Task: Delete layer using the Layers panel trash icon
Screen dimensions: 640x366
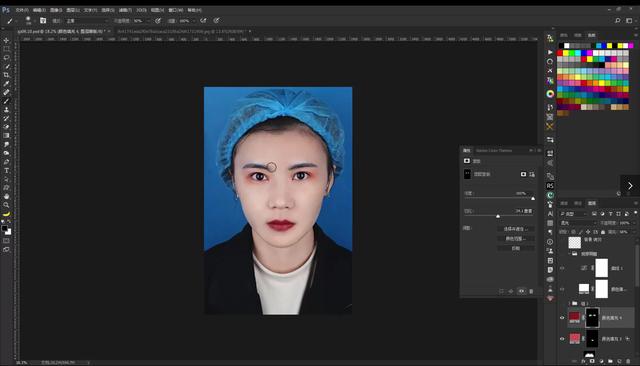Action: 628,361
